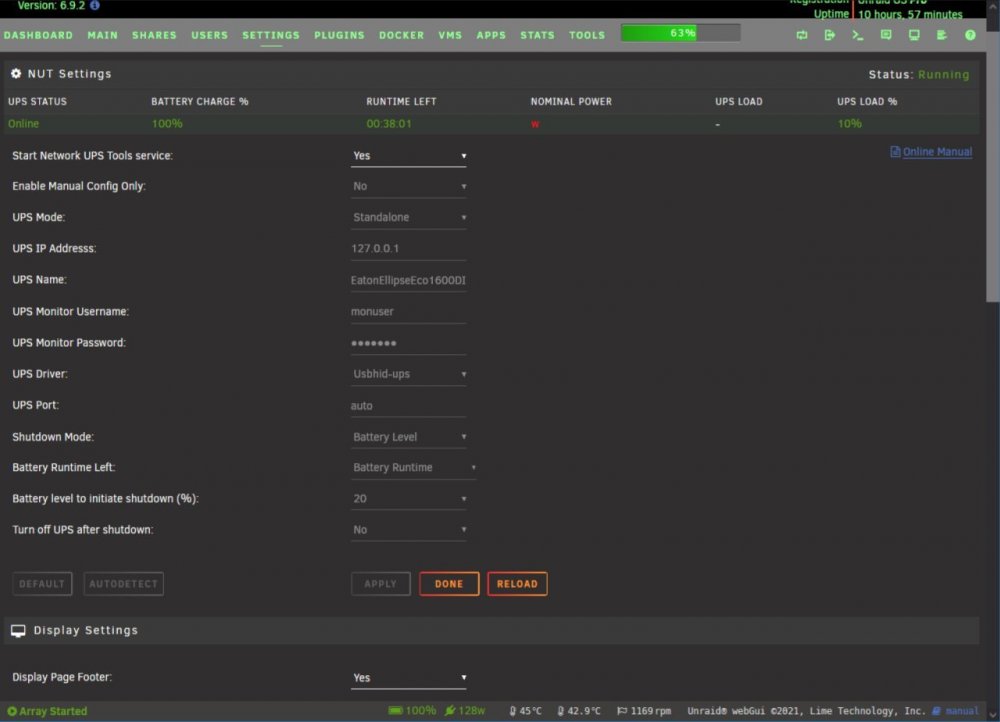Click the fan speed icon in footer
This screenshot has width=1000, height=722.
tap(622, 711)
